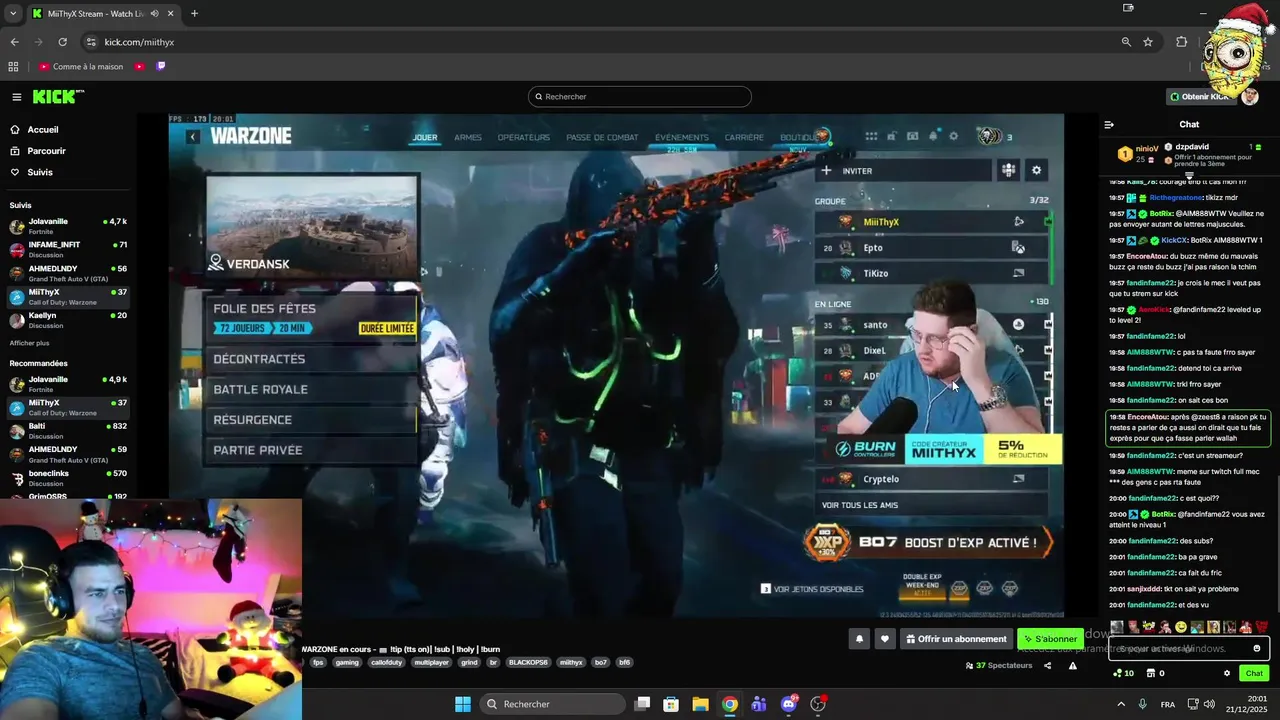This screenshot has height=720, width=1280.
Task: Open a new Chrome tab with plus
Action: [x=194, y=13]
